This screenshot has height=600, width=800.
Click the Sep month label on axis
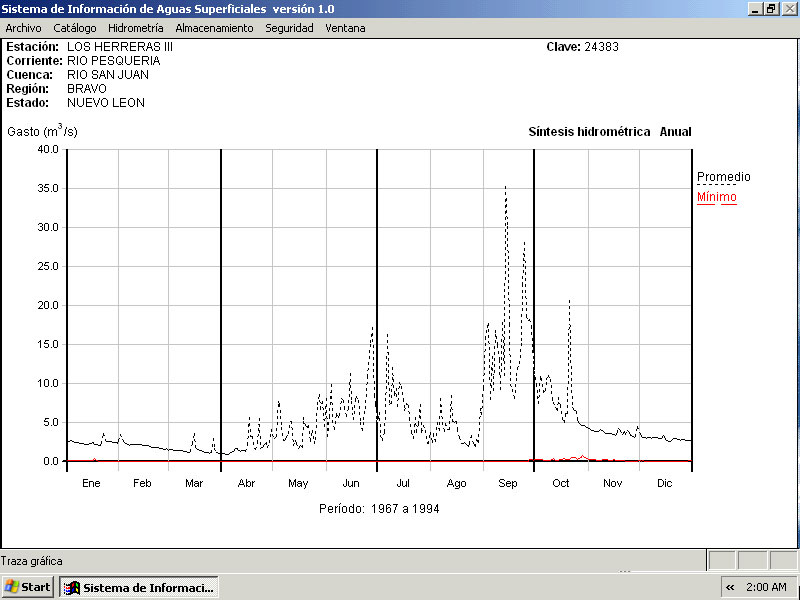click(x=508, y=484)
